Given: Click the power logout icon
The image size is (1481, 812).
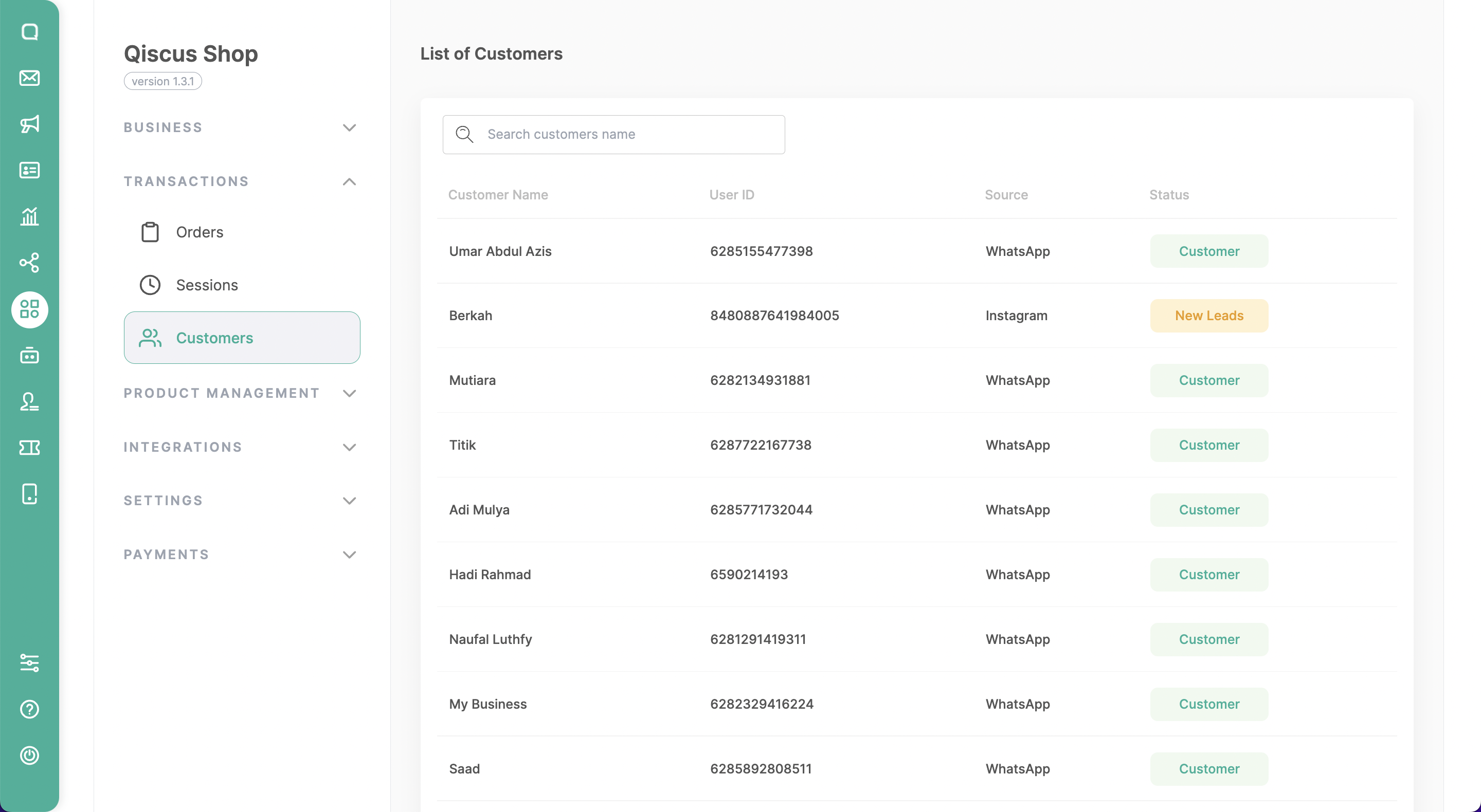Looking at the screenshot, I should (x=29, y=755).
